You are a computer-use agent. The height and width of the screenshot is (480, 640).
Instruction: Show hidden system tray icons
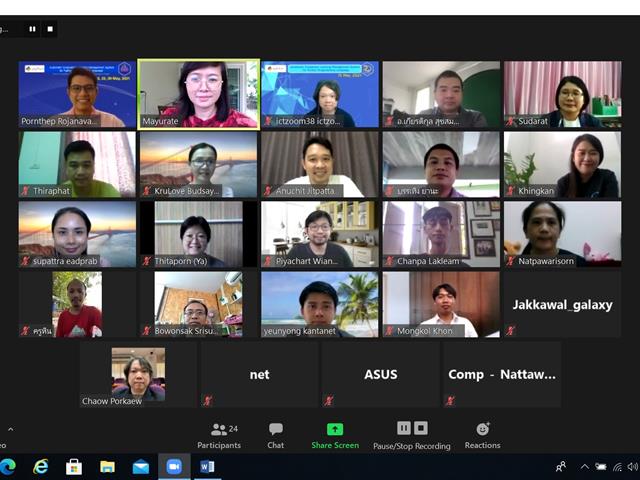[x=584, y=467]
